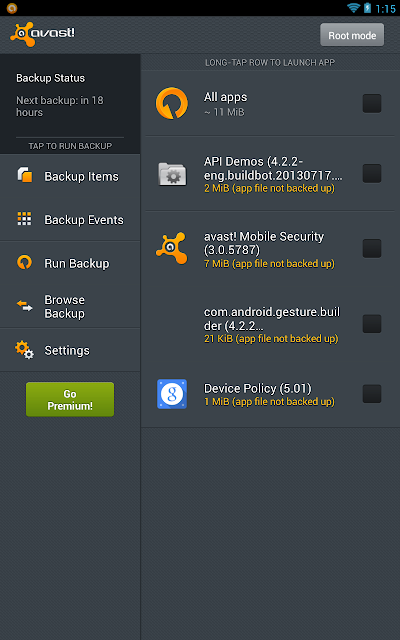Screen dimensions: 400x640
Task: Tap the green Go Premium! button
Action: (x=70, y=399)
